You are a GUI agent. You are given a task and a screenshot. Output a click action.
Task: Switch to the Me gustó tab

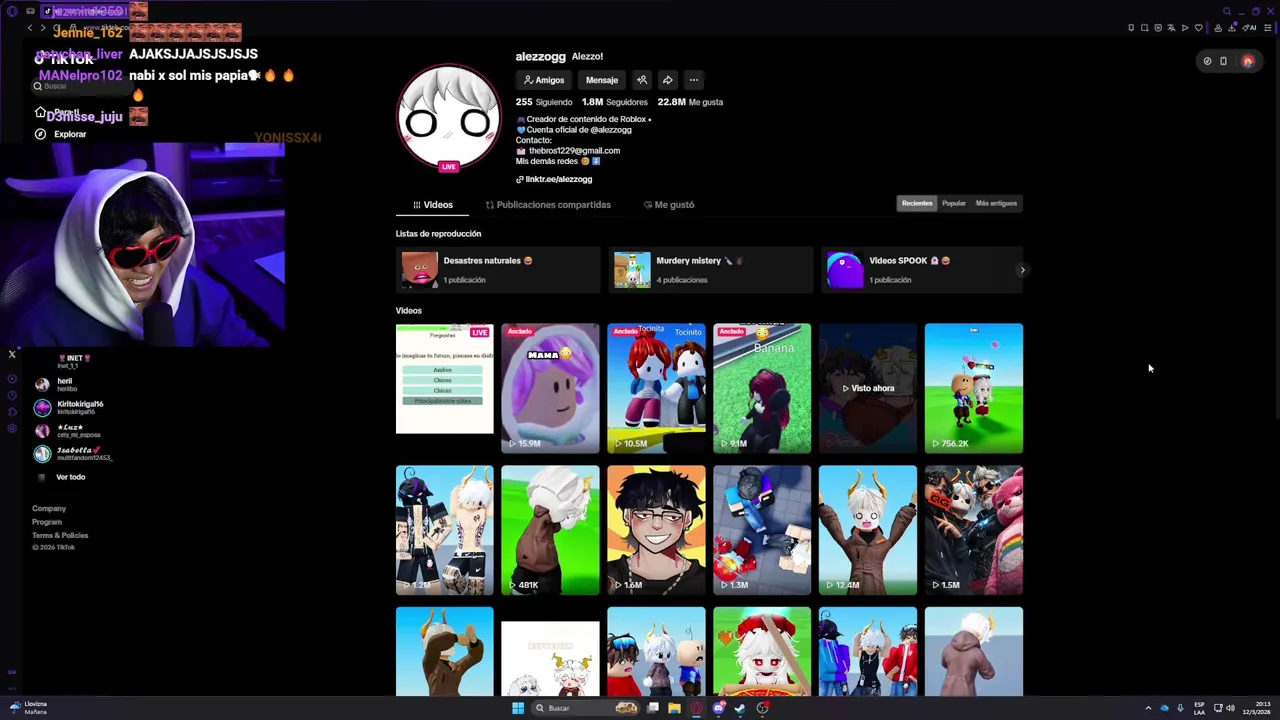pos(669,205)
